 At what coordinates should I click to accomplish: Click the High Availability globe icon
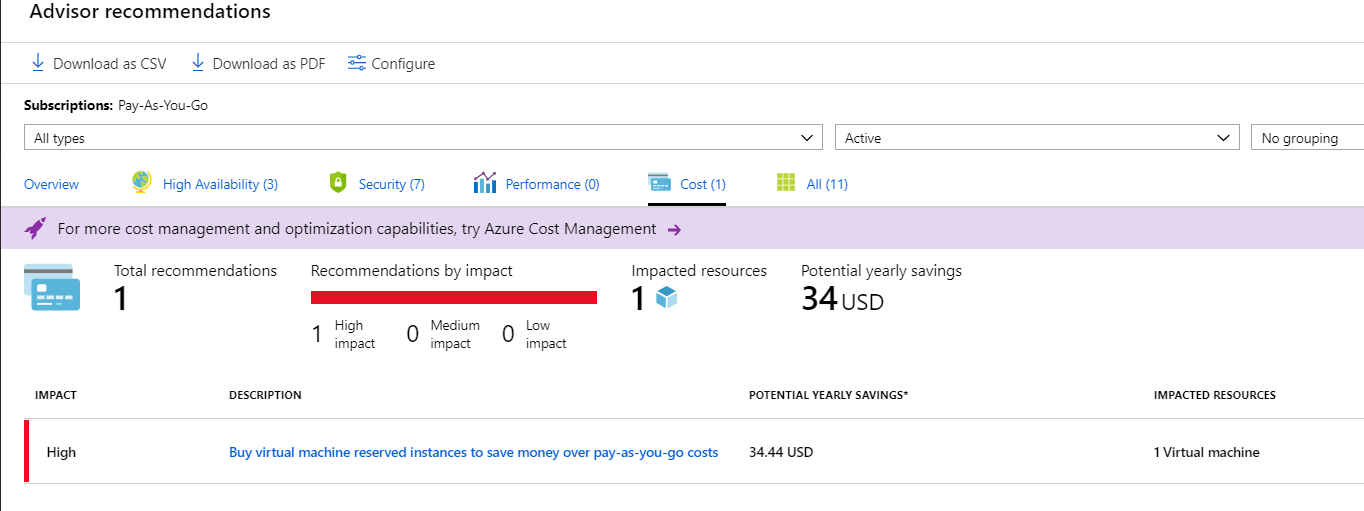142,183
